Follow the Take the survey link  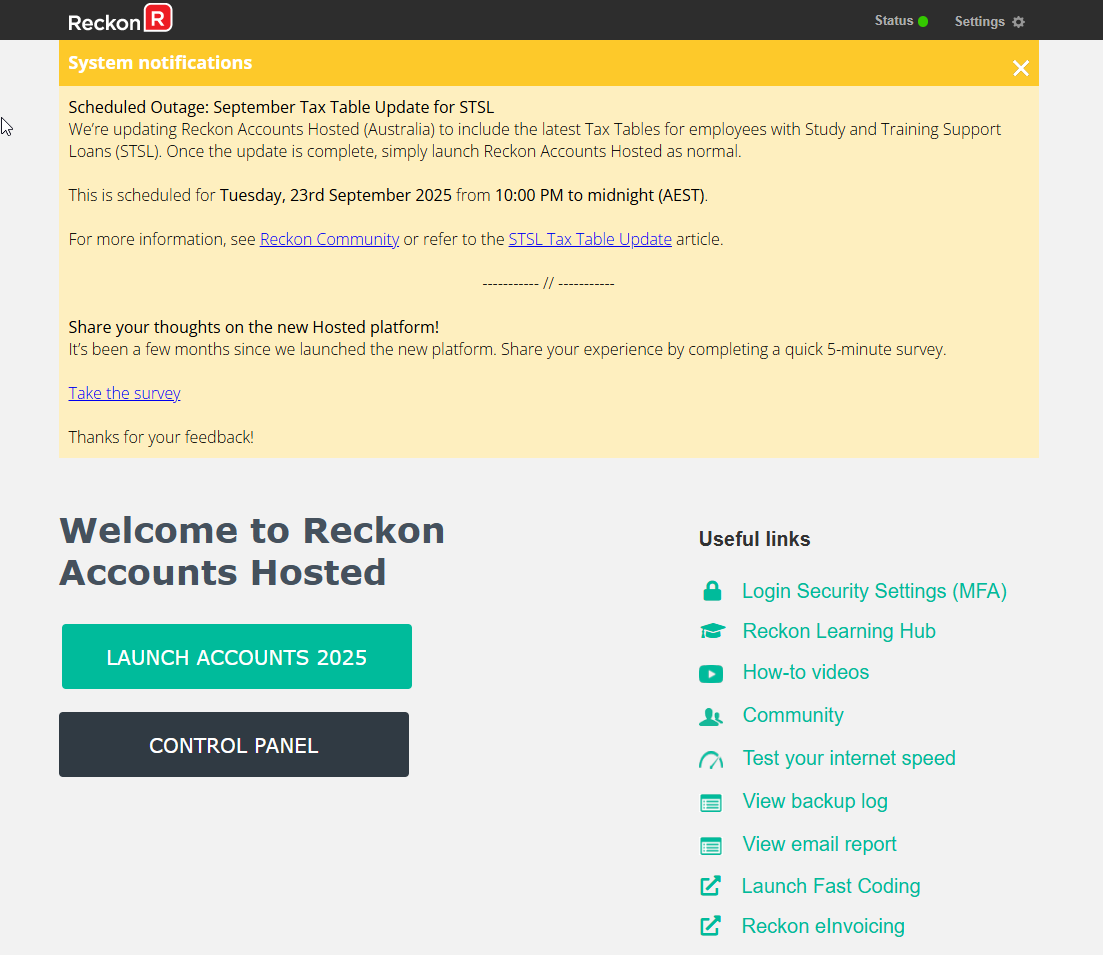[125, 393]
